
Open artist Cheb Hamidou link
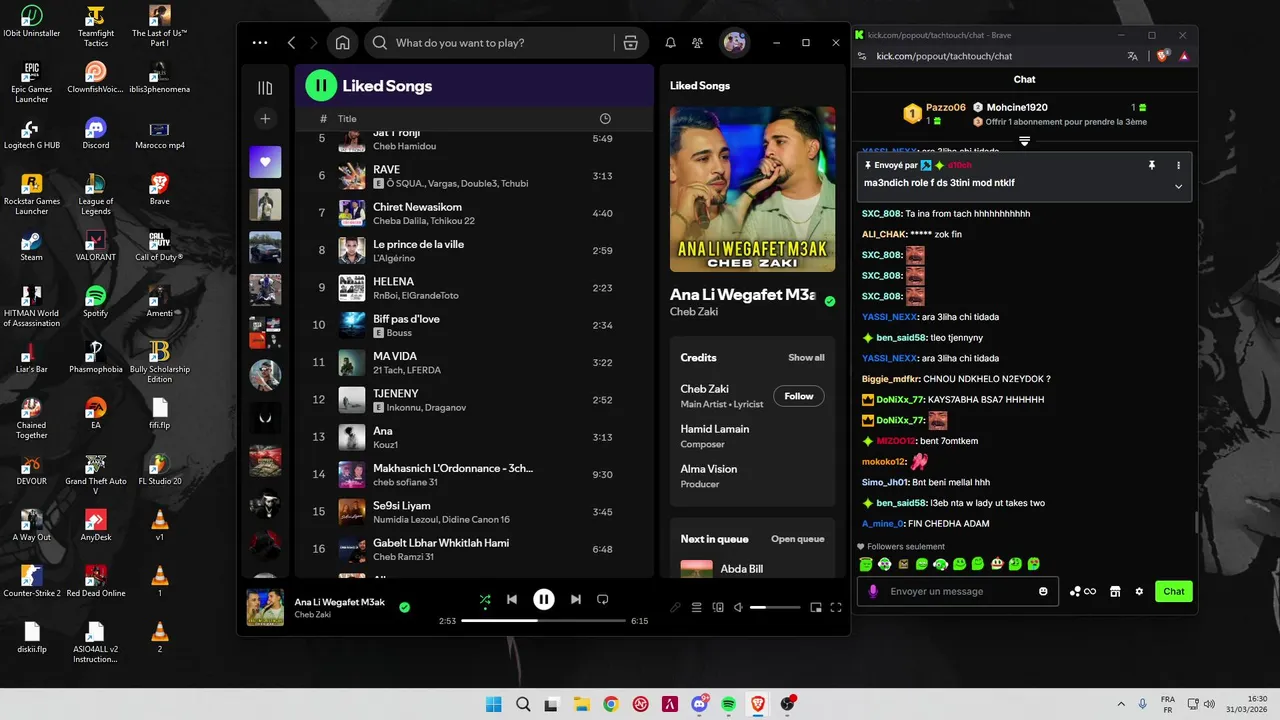404,146
